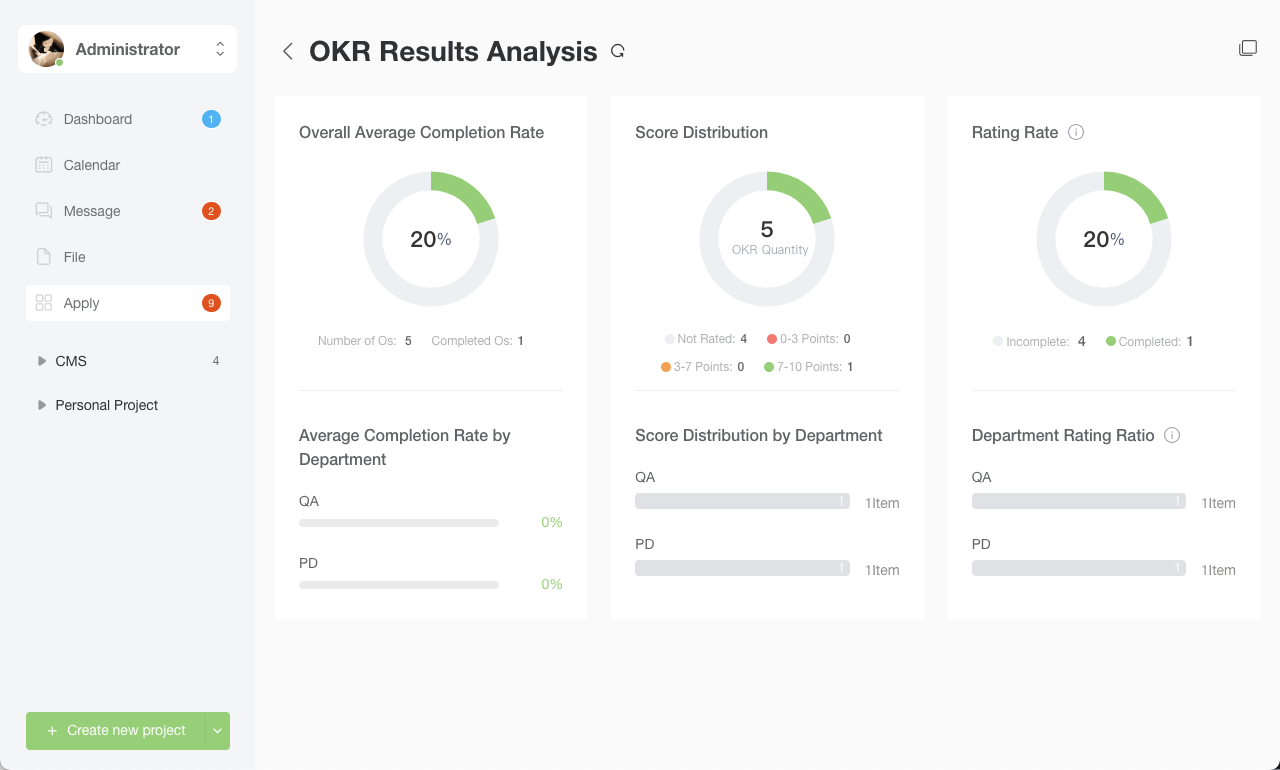The width and height of the screenshot is (1280, 770).
Task: Open the Create new project dropdown arrow
Action: click(218, 731)
